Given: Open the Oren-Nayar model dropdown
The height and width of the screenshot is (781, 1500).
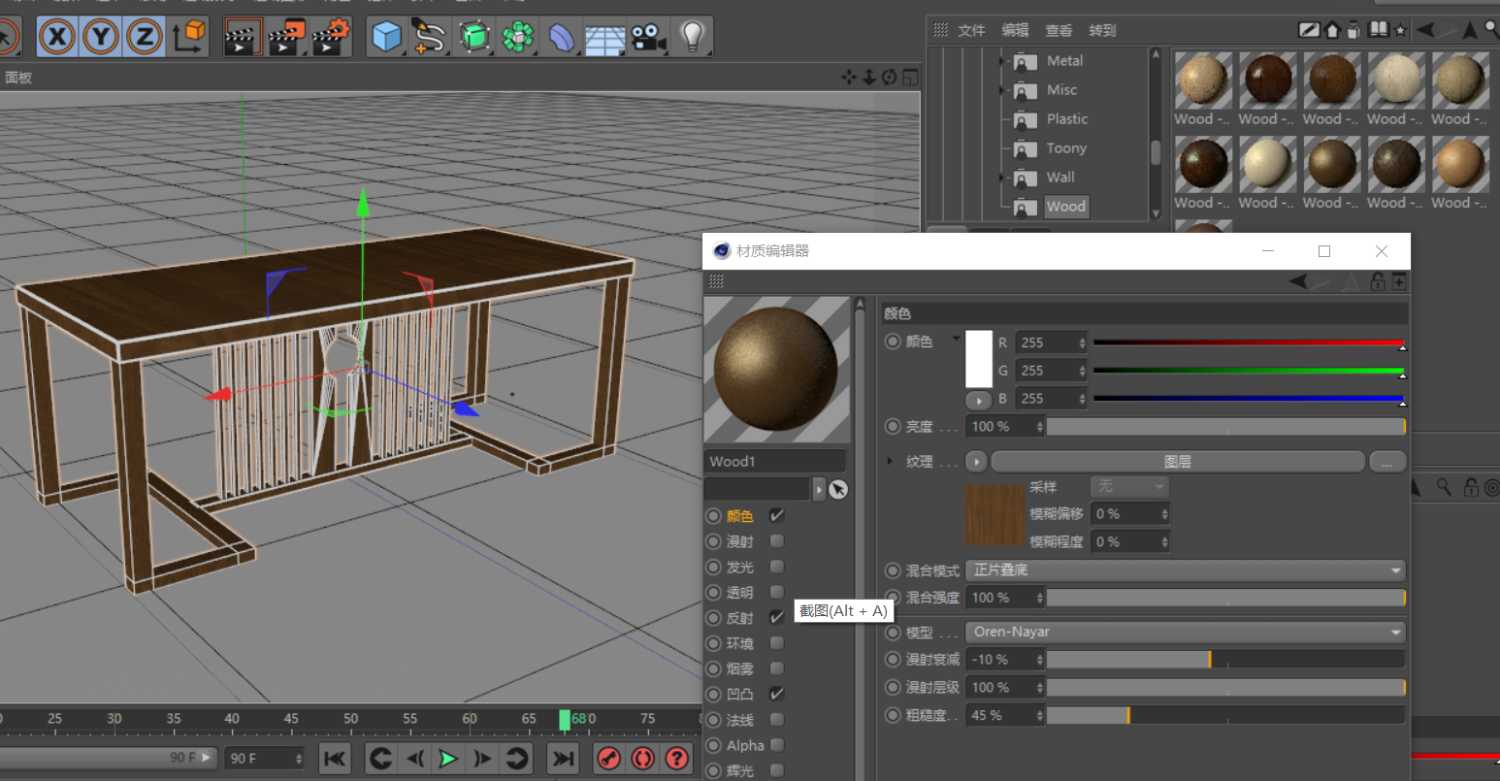Looking at the screenshot, I should click(1185, 631).
